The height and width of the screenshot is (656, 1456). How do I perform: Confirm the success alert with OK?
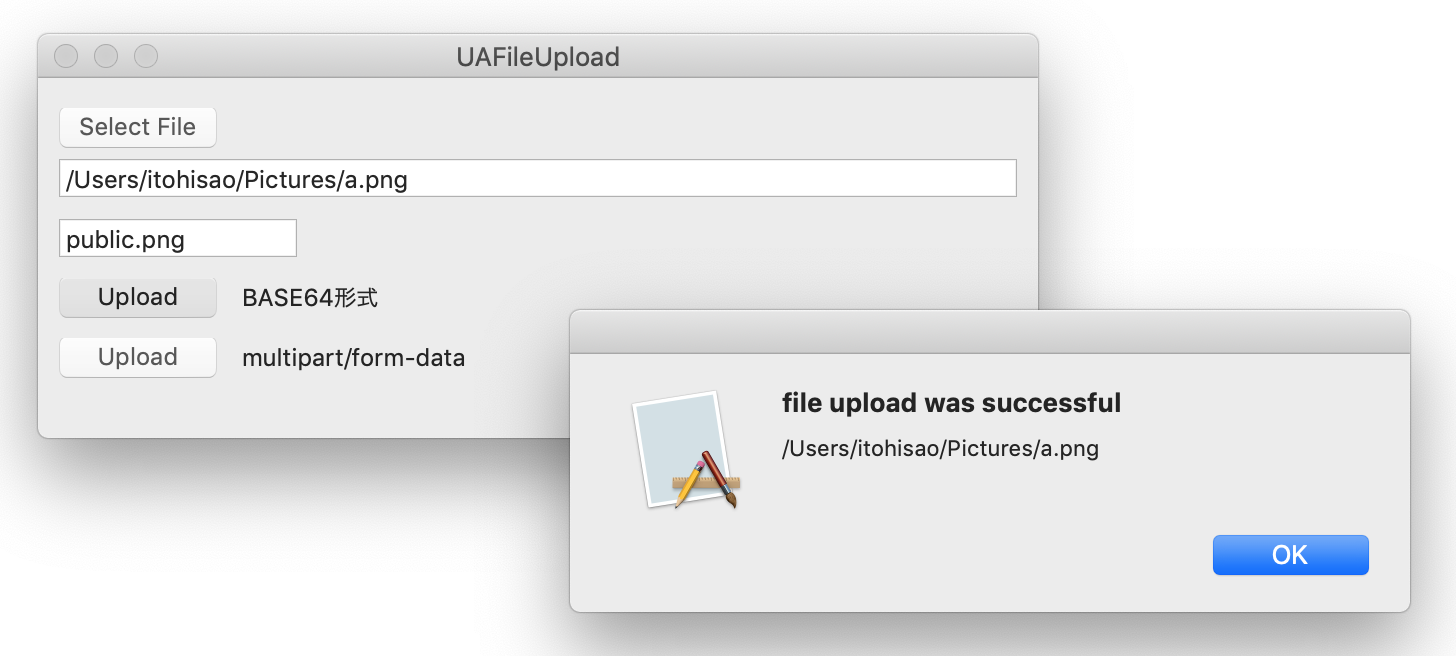[x=1290, y=555]
